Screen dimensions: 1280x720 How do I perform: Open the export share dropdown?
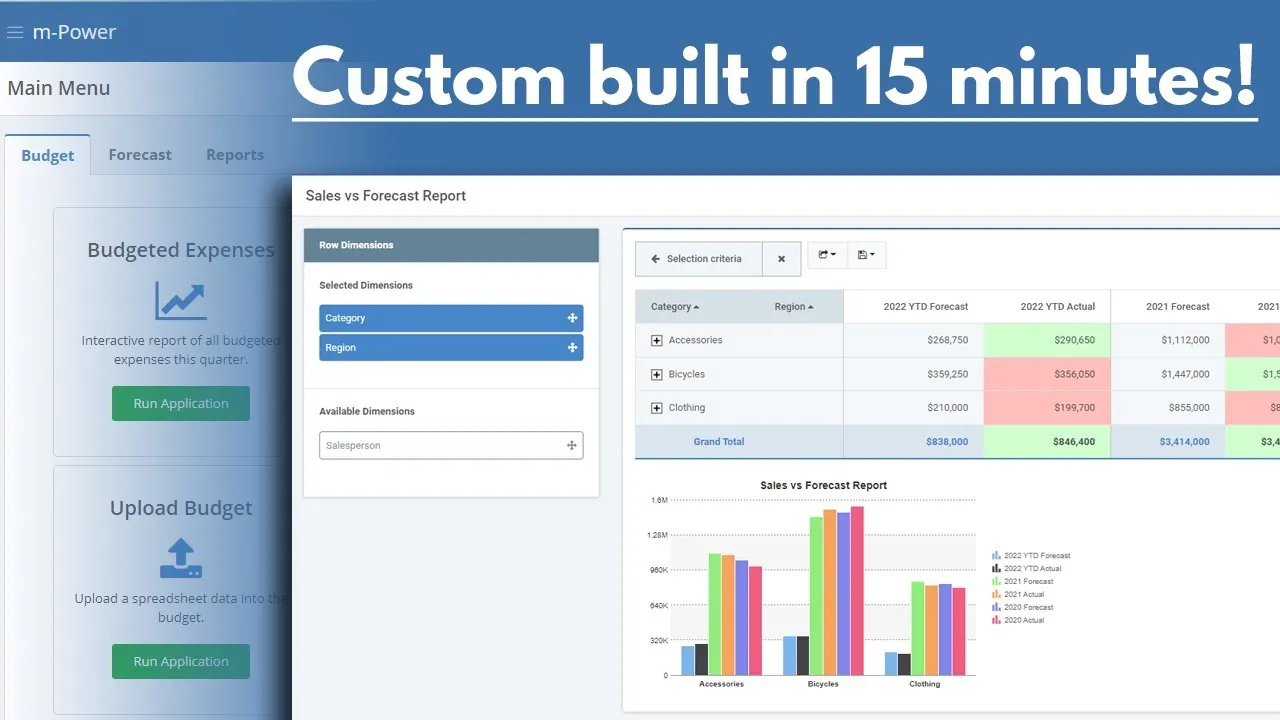tap(827, 255)
